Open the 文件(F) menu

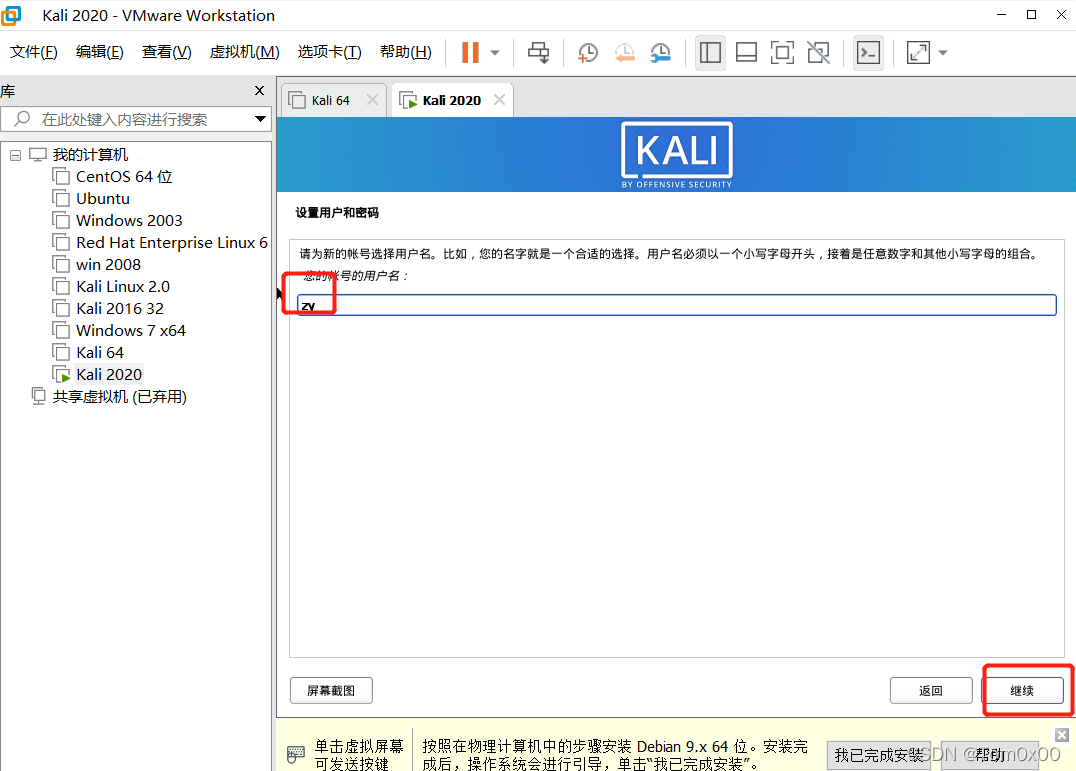pos(34,52)
